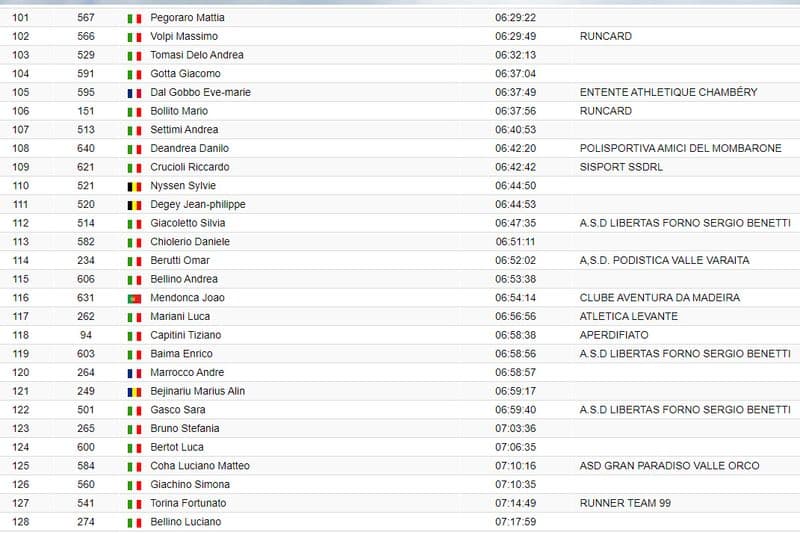Select the name Giacoletto Silvia

187,223
